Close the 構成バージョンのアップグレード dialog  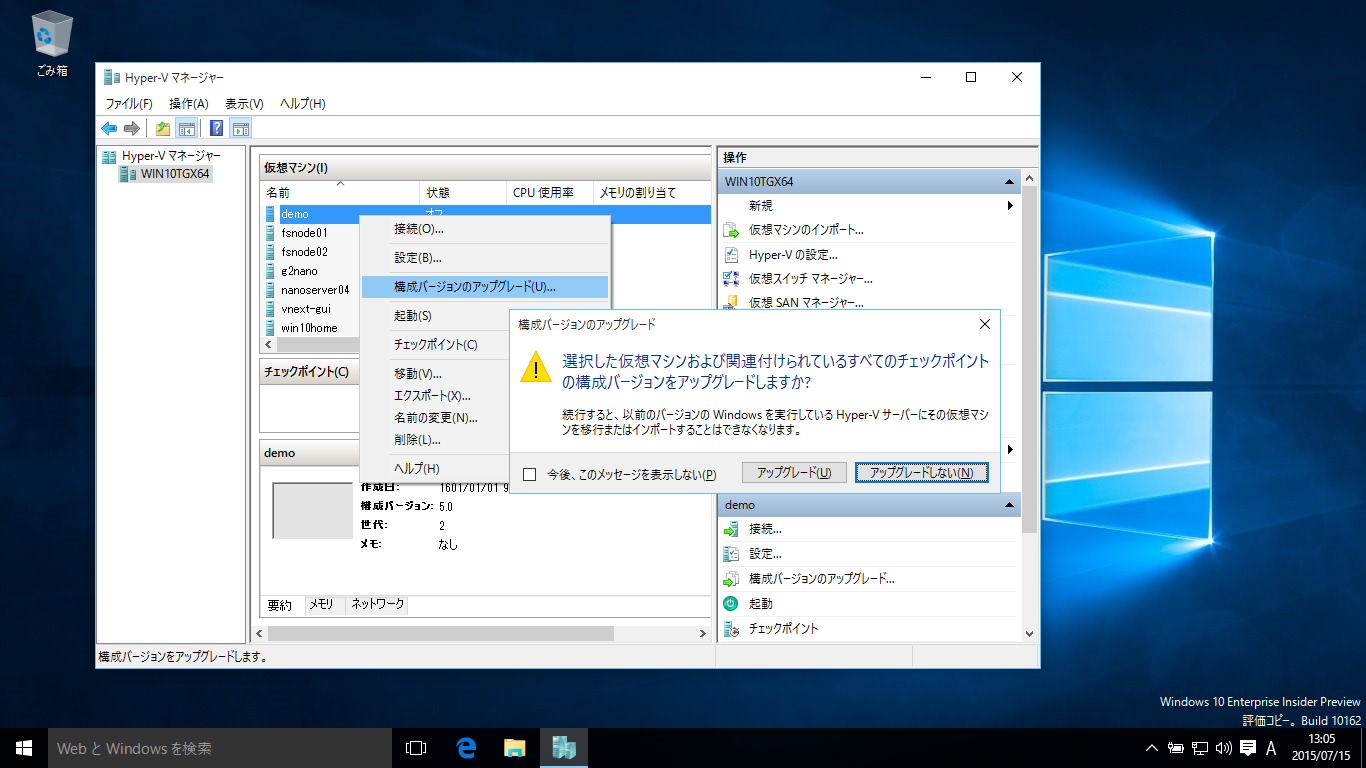984,324
